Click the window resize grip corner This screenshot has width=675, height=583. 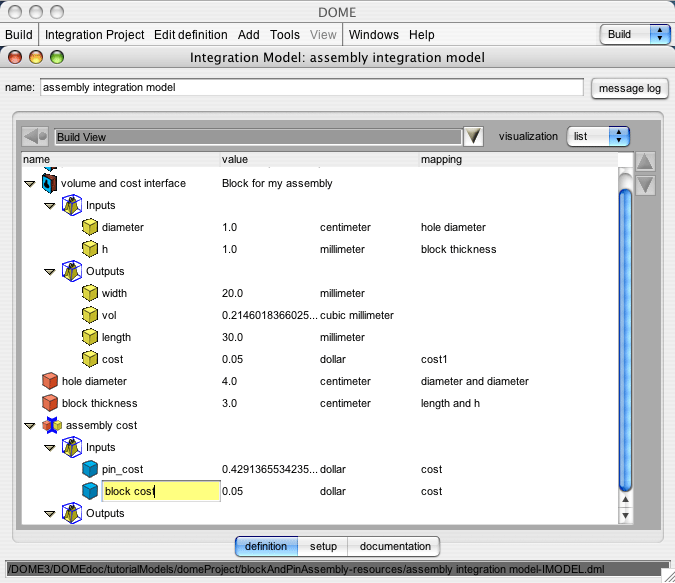coord(668,576)
